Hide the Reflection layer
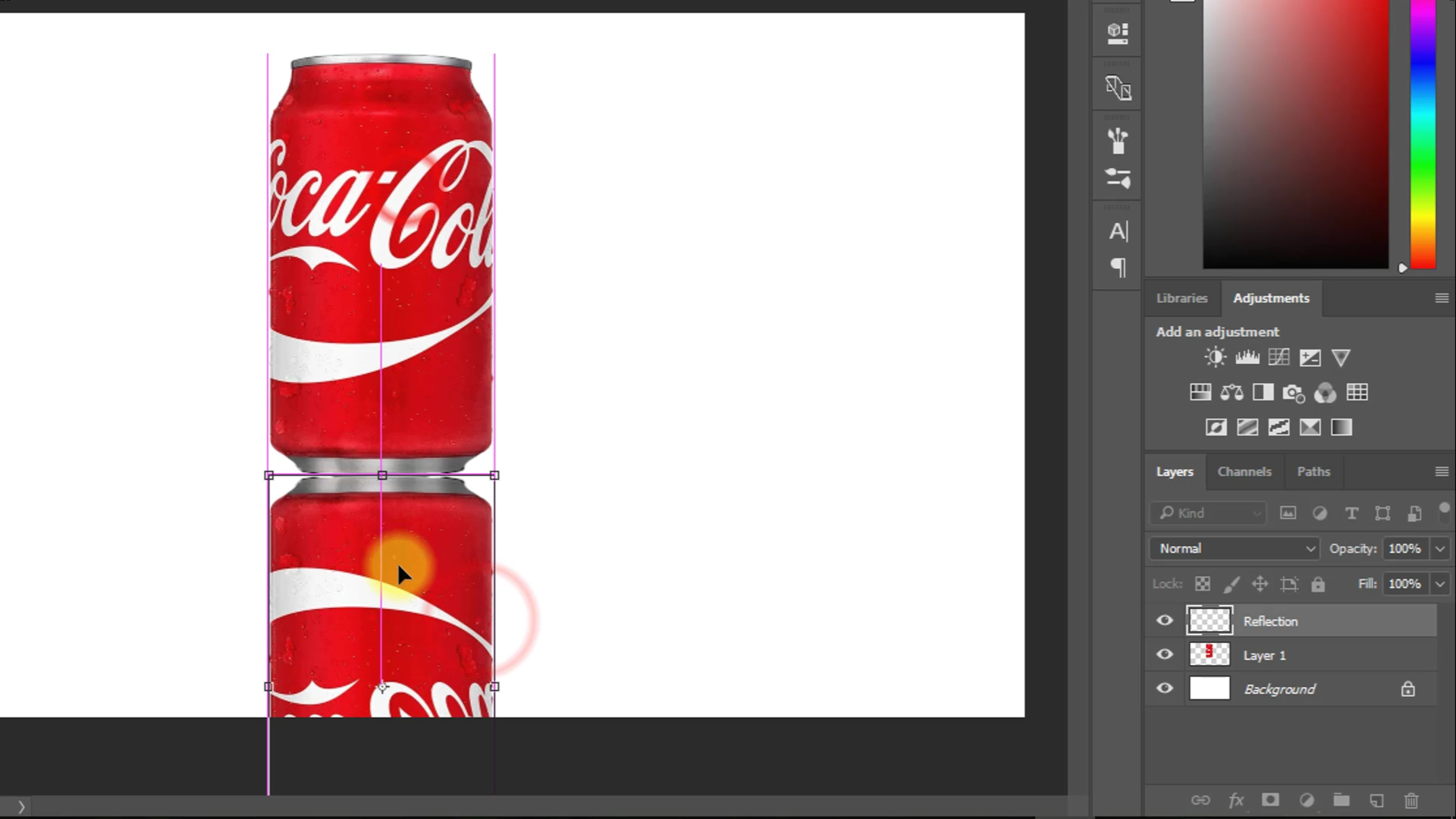The height and width of the screenshot is (819, 1456). coord(1165,621)
